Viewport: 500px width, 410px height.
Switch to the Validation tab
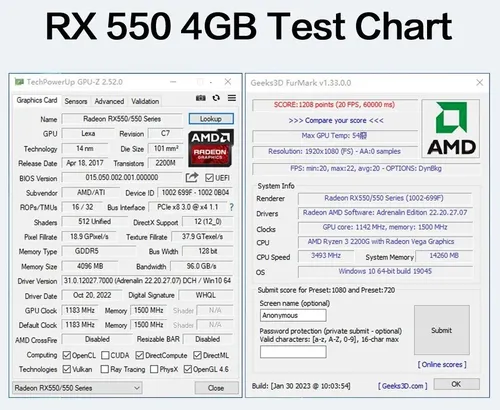[x=145, y=101]
